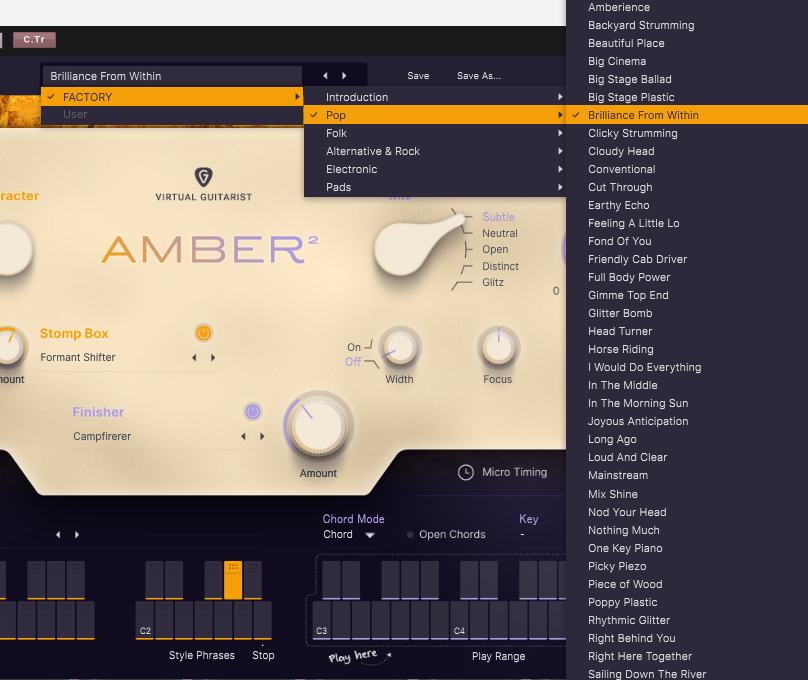The width and height of the screenshot is (808, 680).
Task: Select previous Finisher effect before Campfirerer
Action: [243, 436]
